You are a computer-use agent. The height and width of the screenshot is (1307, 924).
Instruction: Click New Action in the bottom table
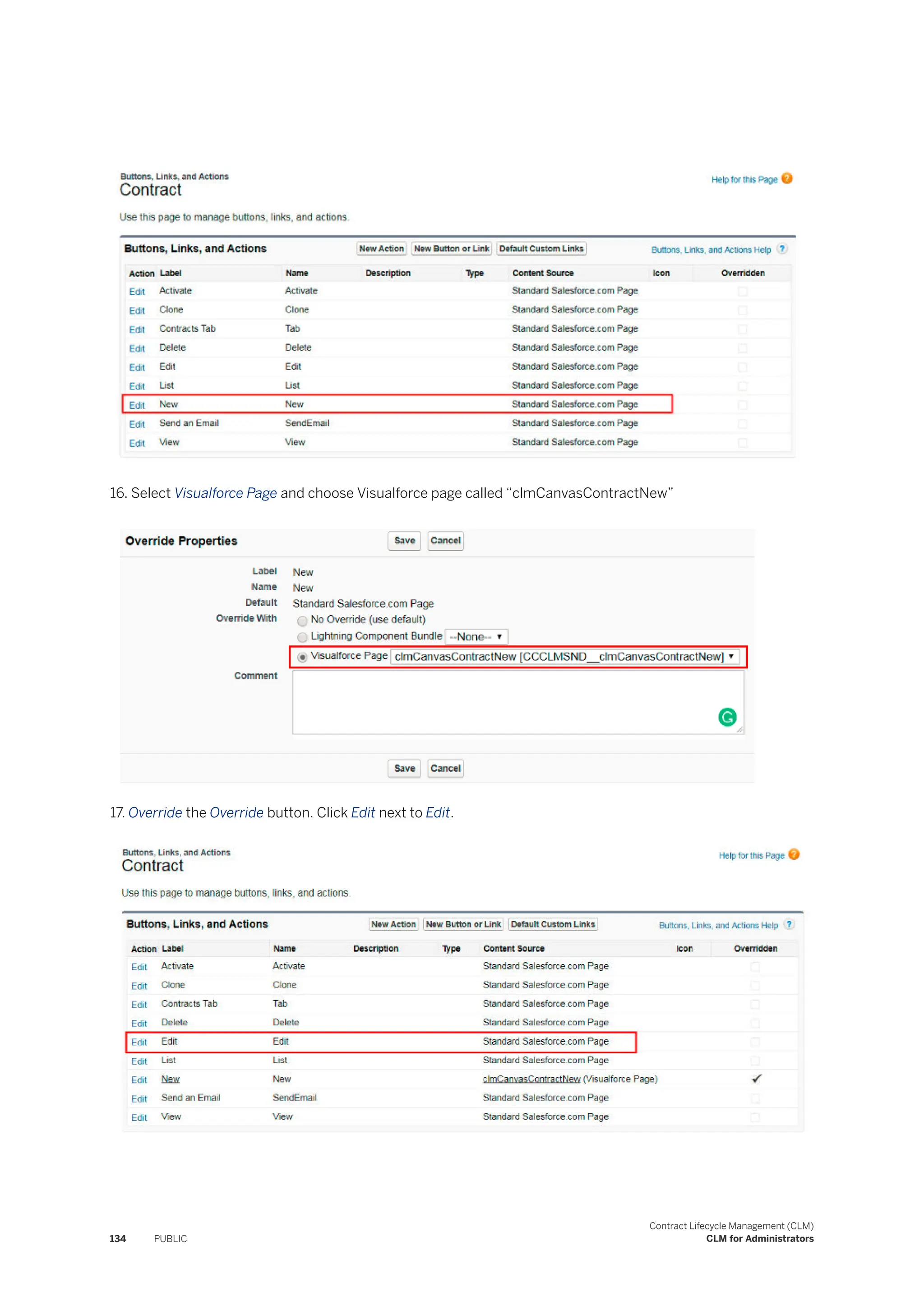click(x=393, y=924)
